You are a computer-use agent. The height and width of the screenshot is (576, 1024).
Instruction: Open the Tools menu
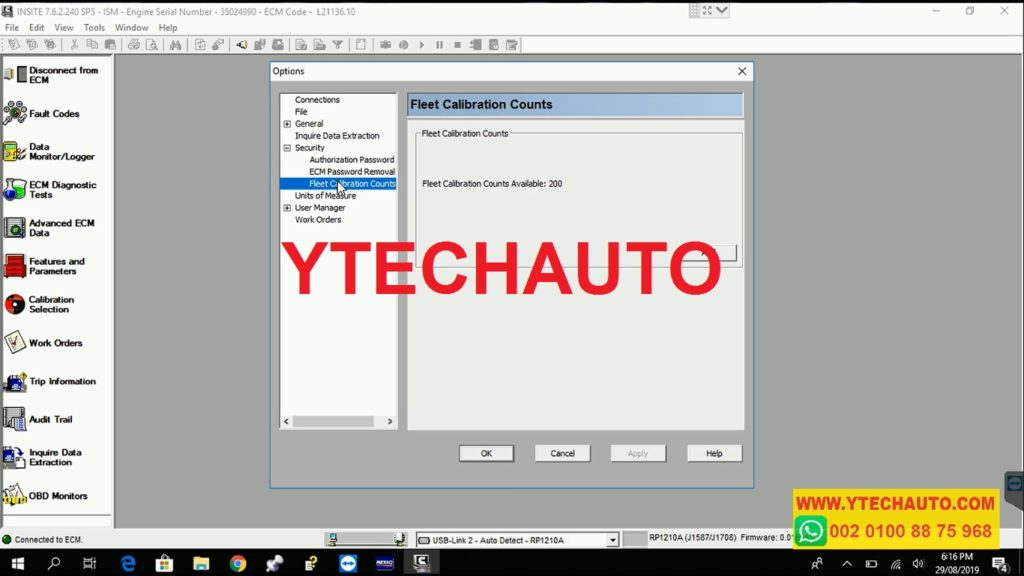(94, 27)
